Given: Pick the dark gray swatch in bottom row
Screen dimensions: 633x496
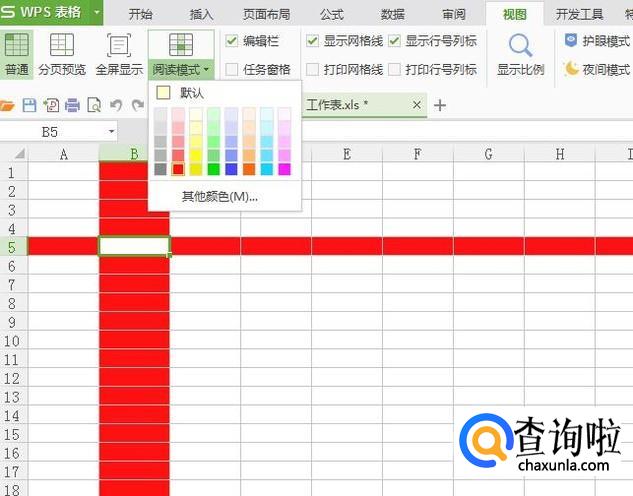Looking at the screenshot, I should point(160,169).
